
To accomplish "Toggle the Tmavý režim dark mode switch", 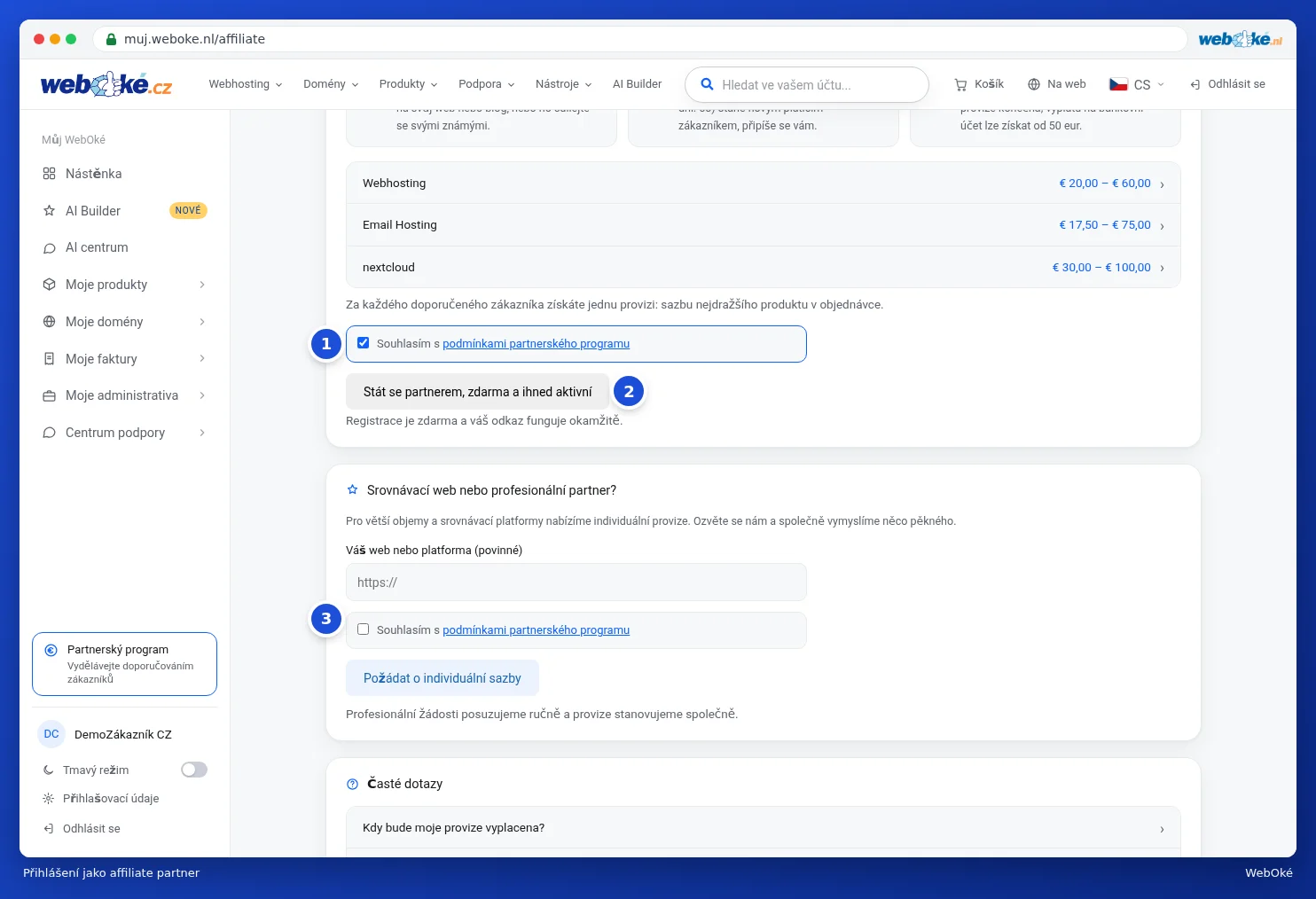I will coord(194,770).
